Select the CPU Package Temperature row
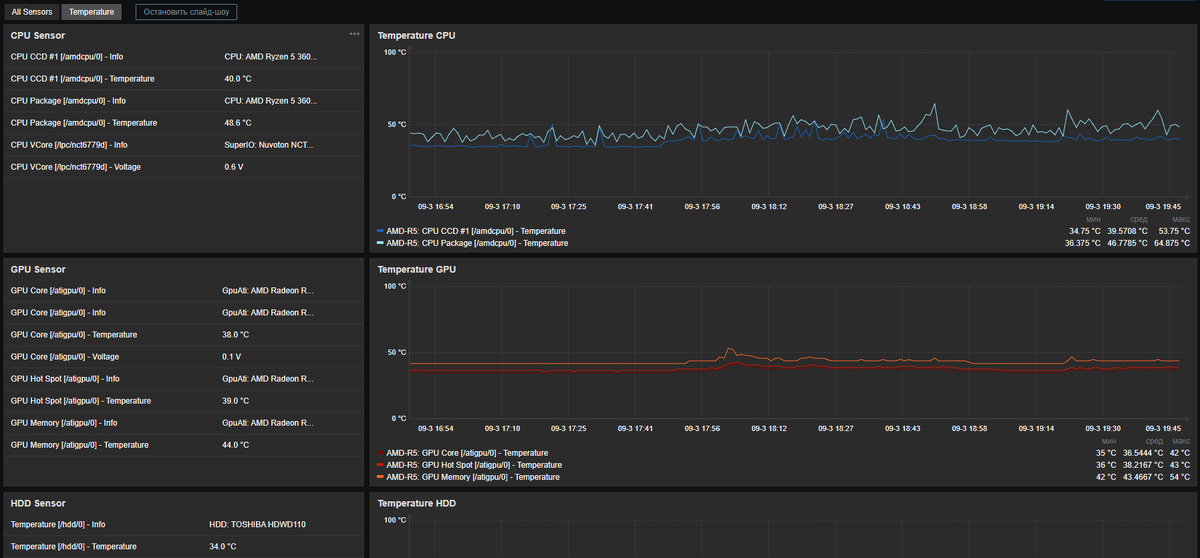The height and width of the screenshot is (558, 1200). click(x=84, y=123)
